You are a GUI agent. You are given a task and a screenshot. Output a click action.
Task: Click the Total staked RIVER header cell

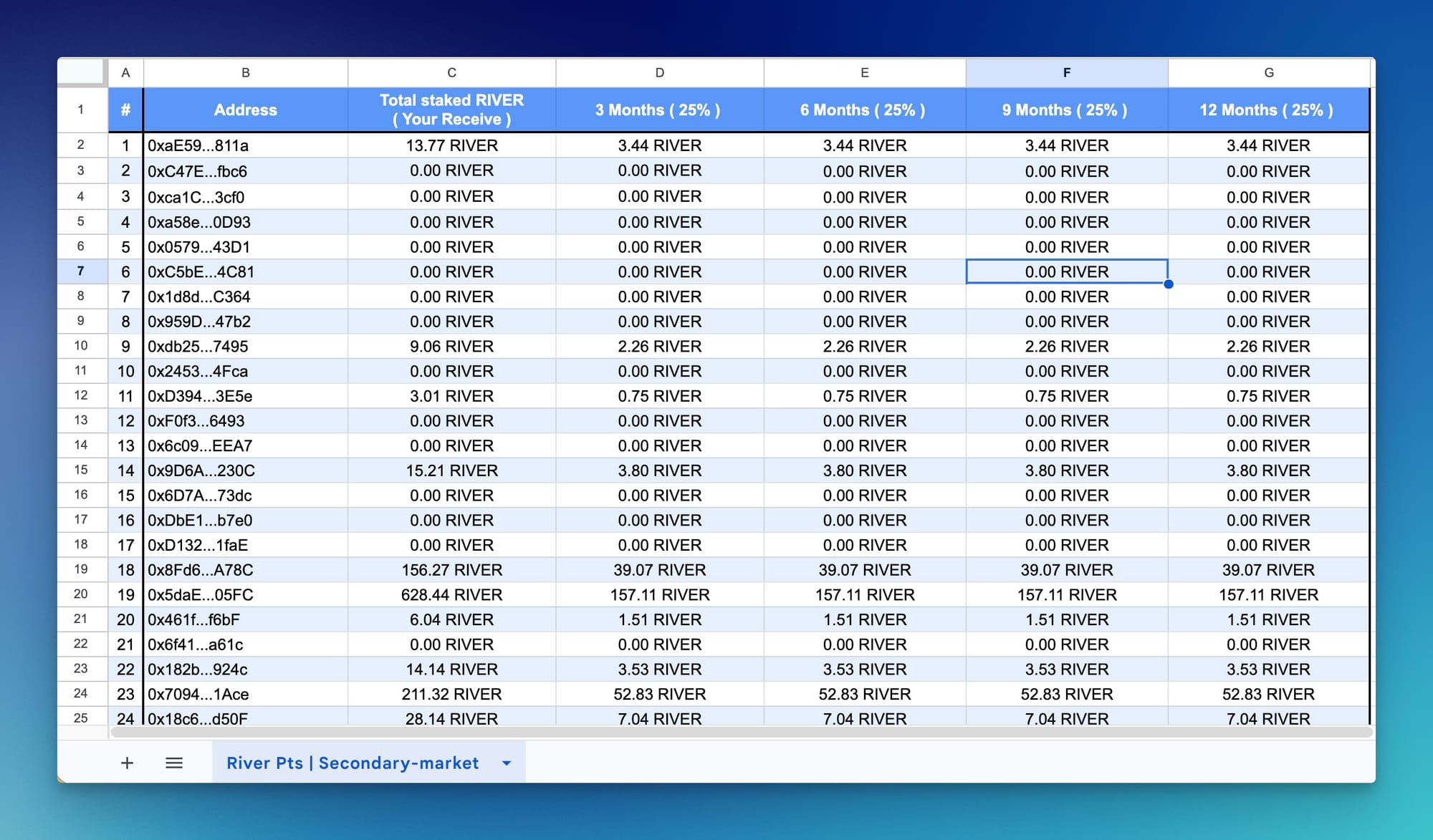[451, 110]
